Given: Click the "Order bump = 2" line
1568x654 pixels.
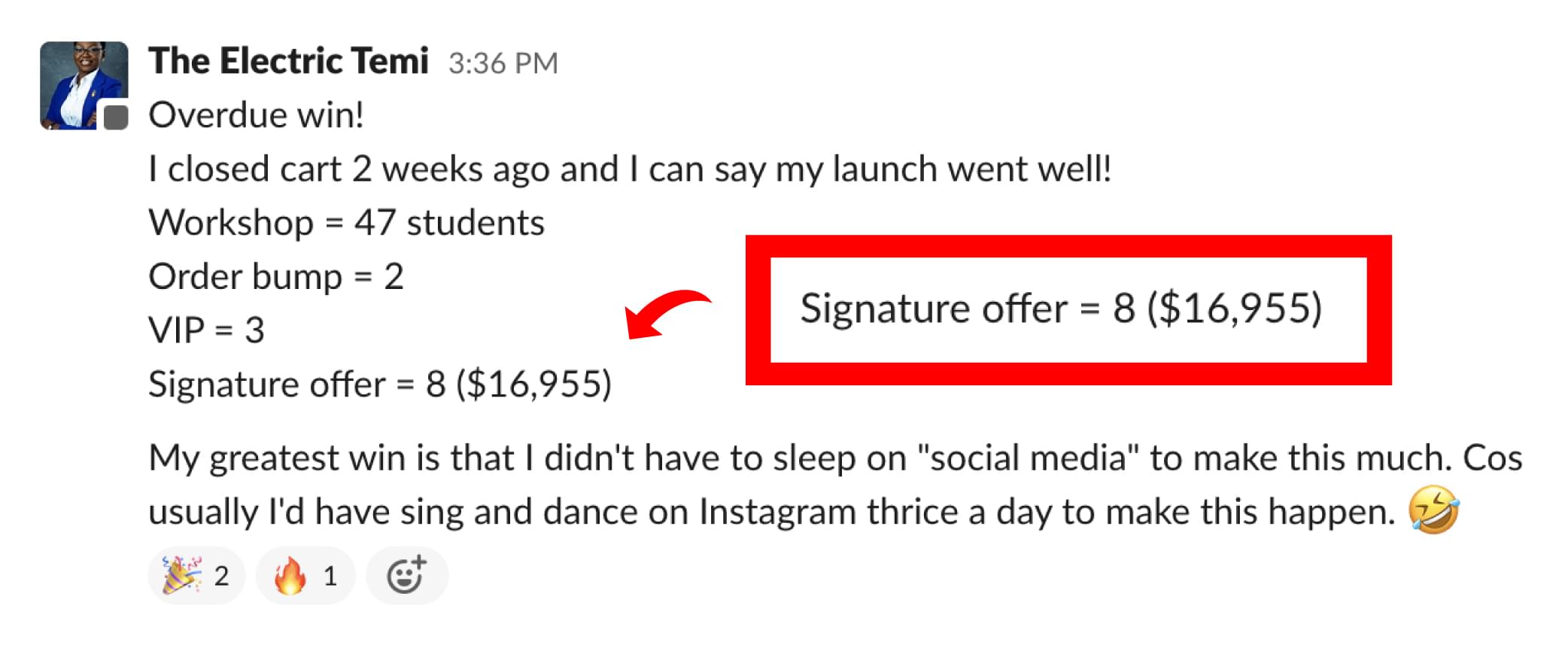Looking at the screenshot, I should point(275,277).
